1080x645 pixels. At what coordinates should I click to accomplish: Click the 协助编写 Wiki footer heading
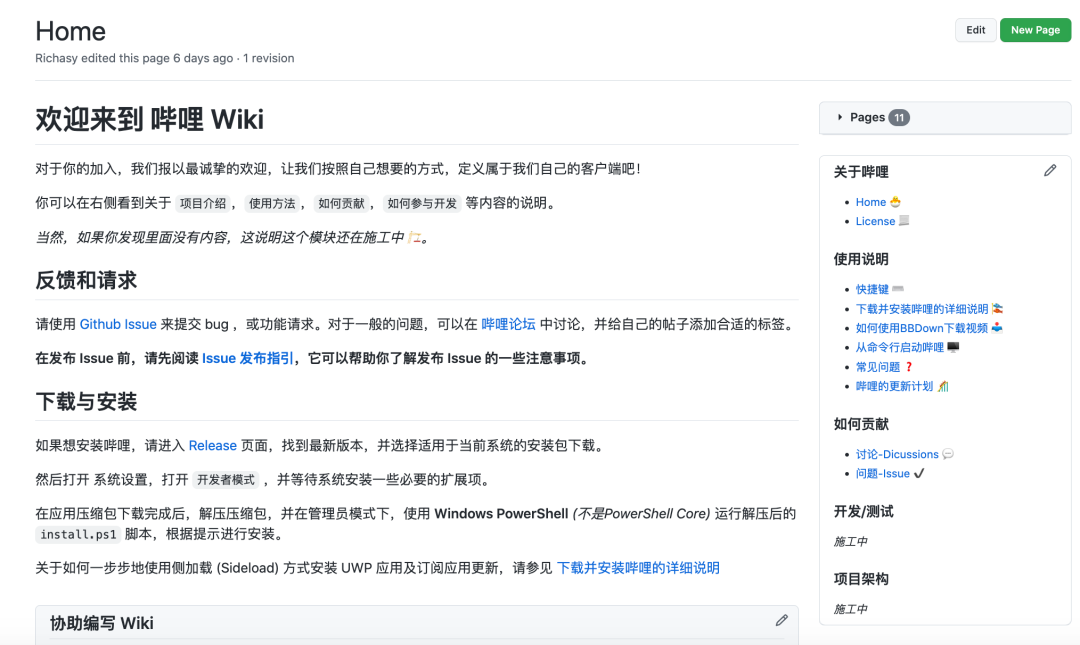101,624
